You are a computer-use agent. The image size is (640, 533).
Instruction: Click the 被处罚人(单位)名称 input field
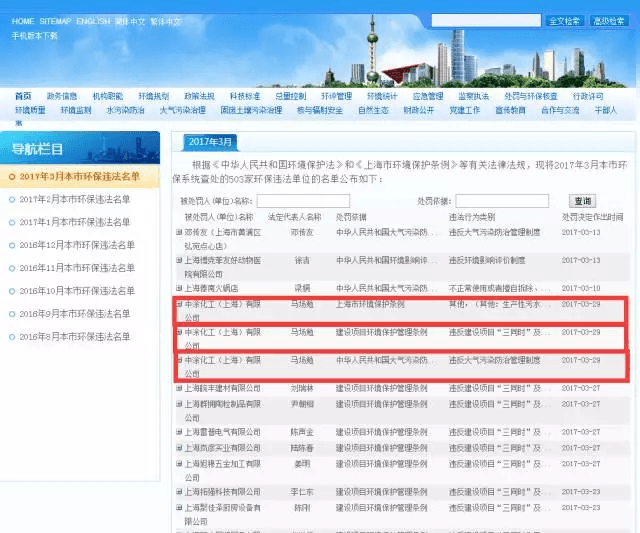click(x=302, y=201)
